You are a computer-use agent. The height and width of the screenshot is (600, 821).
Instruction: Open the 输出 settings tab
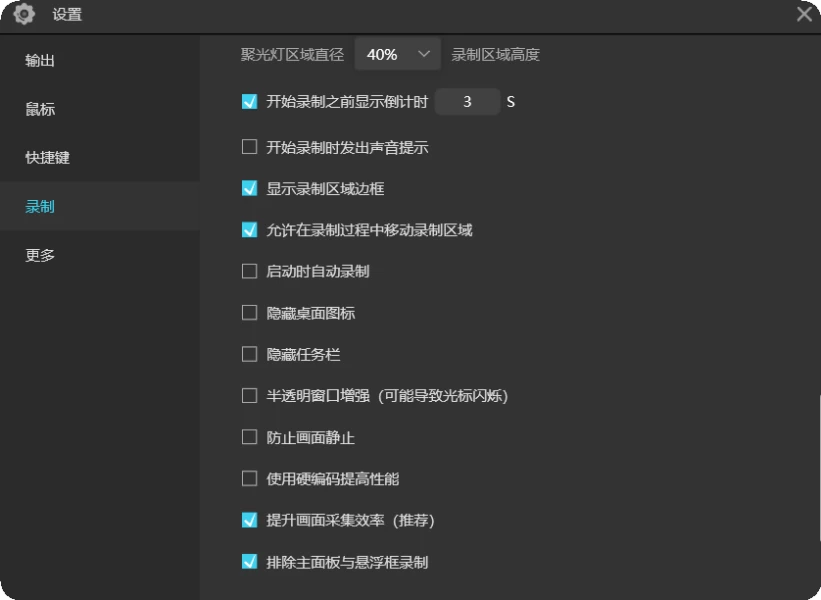click(40, 61)
